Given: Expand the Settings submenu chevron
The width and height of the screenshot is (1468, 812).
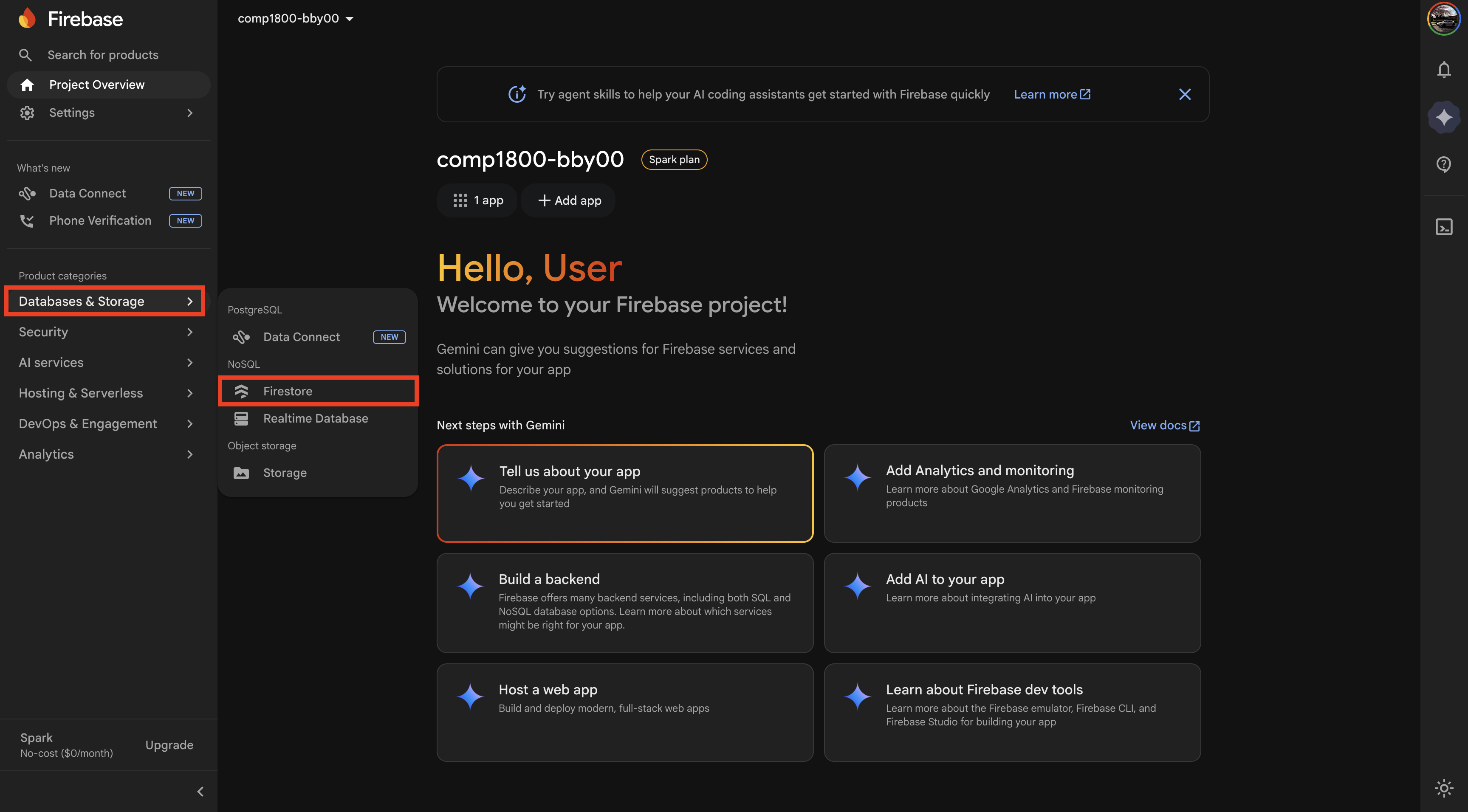Looking at the screenshot, I should [190, 112].
